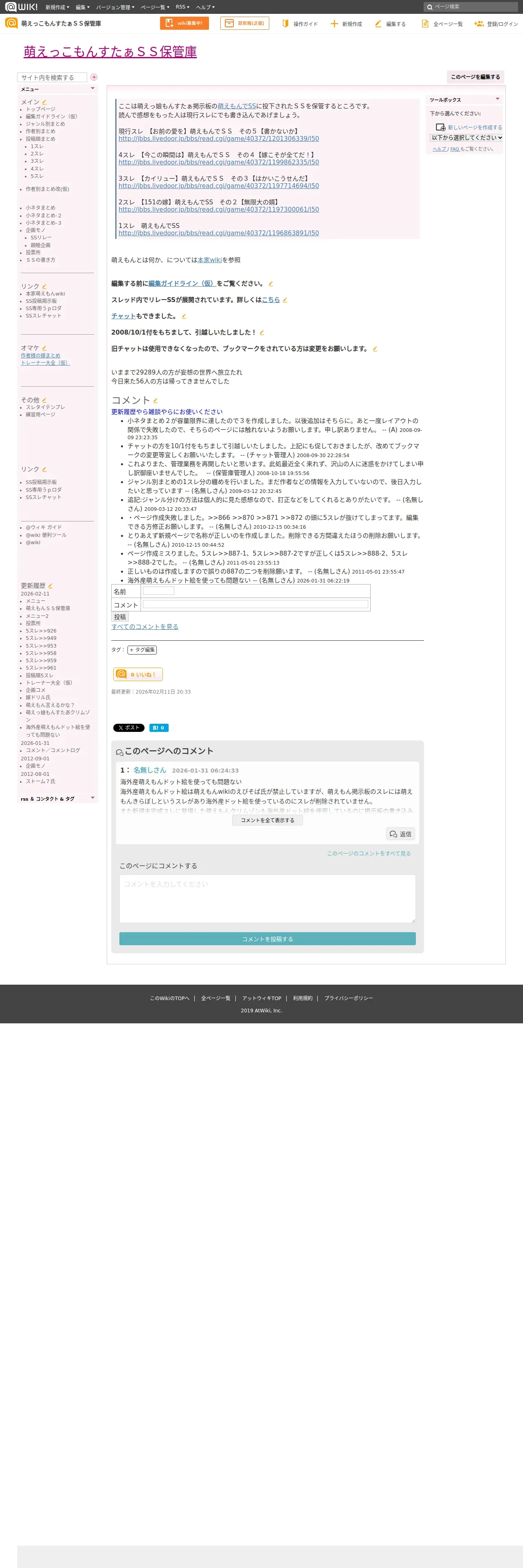The image size is (523, 1568).
Task: Click the pencil icon after 引越しいたしました！
Action: click(262, 332)
